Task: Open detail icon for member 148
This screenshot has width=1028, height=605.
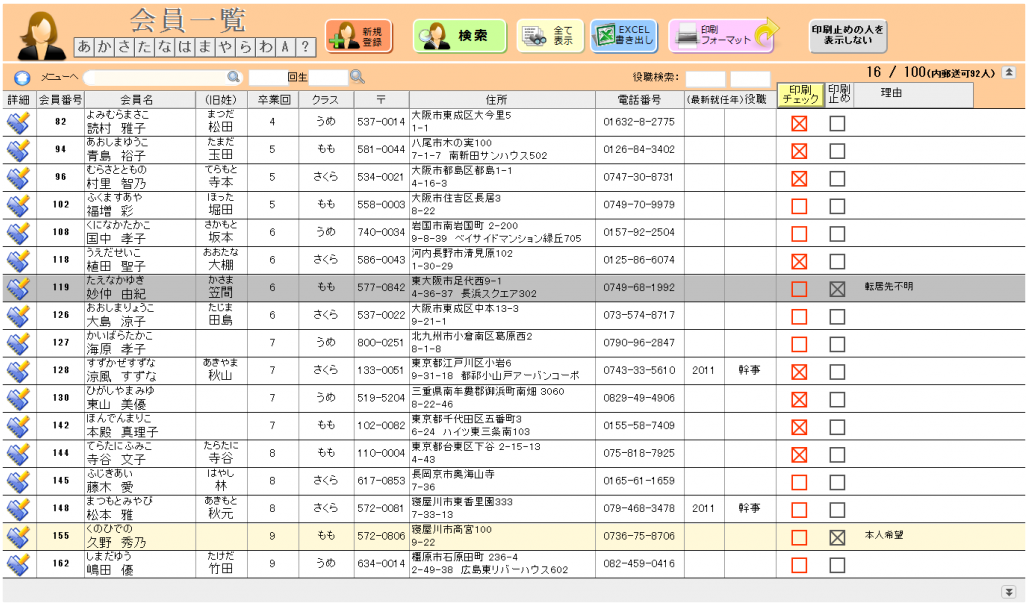Action: 18,509
